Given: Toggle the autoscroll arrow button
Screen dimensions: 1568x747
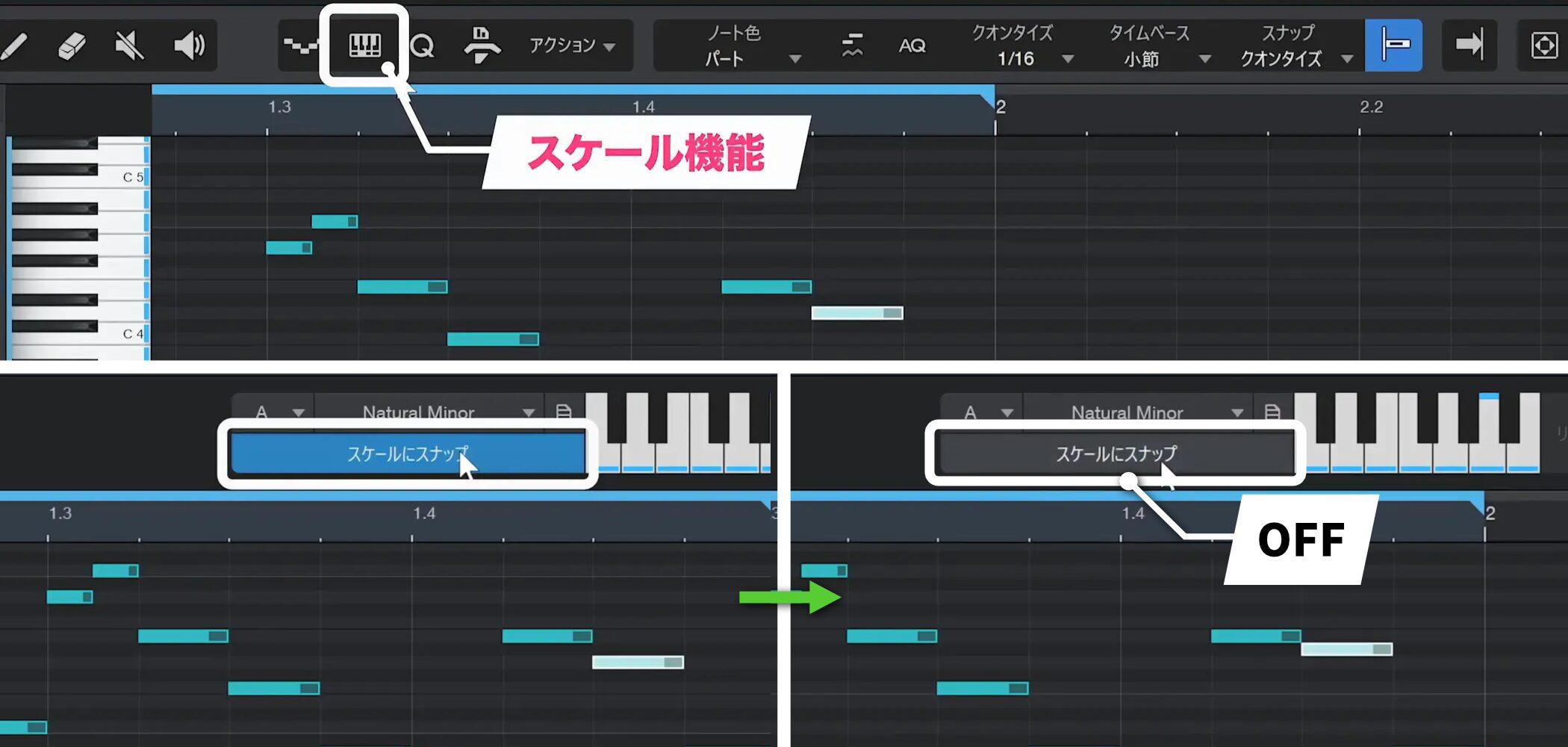Looking at the screenshot, I should 1469,46.
